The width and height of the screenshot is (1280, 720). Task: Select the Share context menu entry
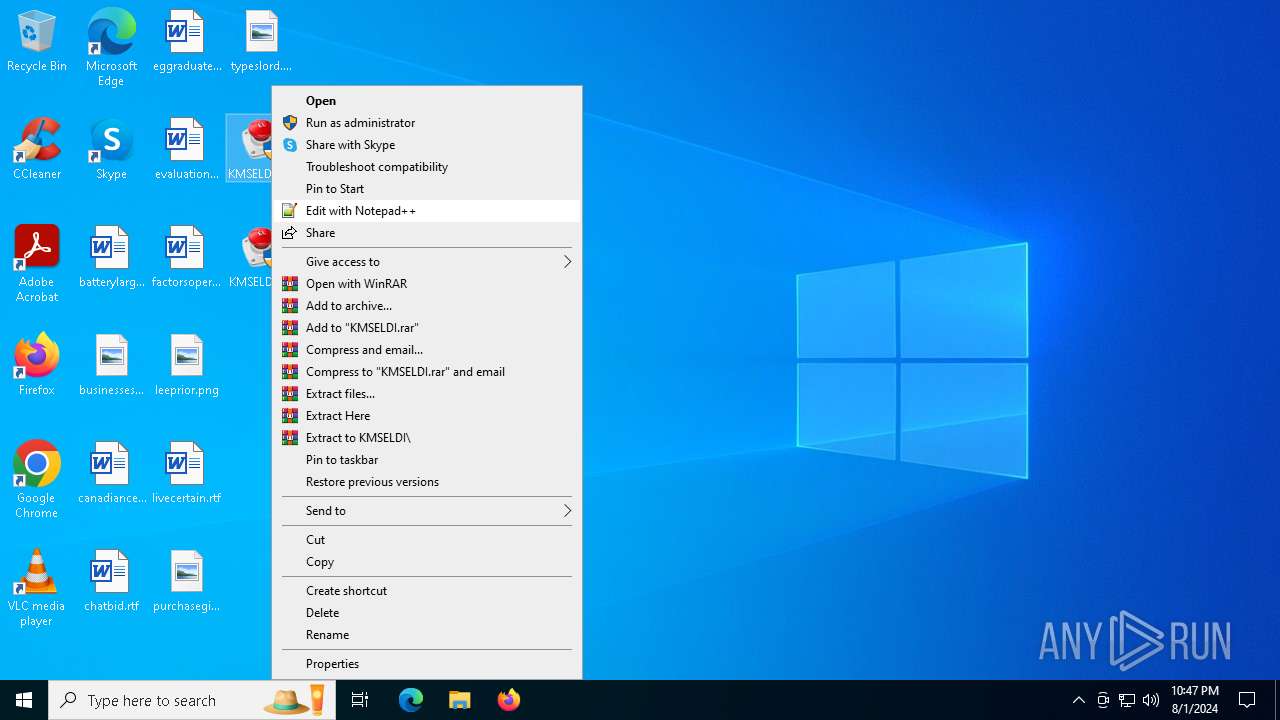click(427, 233)
